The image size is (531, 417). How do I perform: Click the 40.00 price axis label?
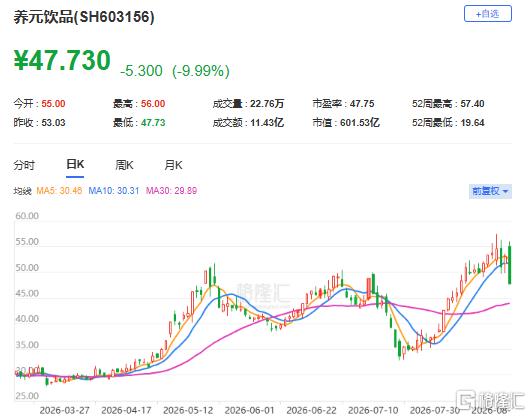(x=27, y=319)
